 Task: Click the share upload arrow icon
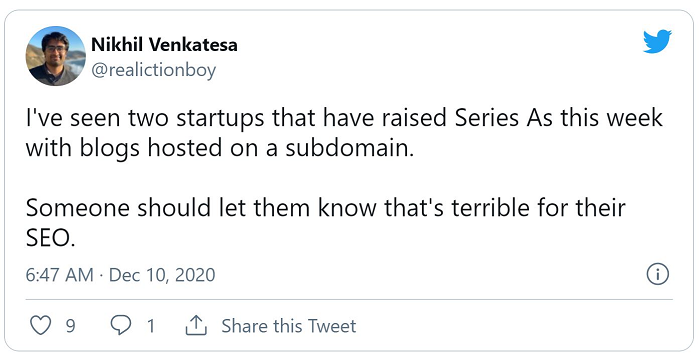196,326
